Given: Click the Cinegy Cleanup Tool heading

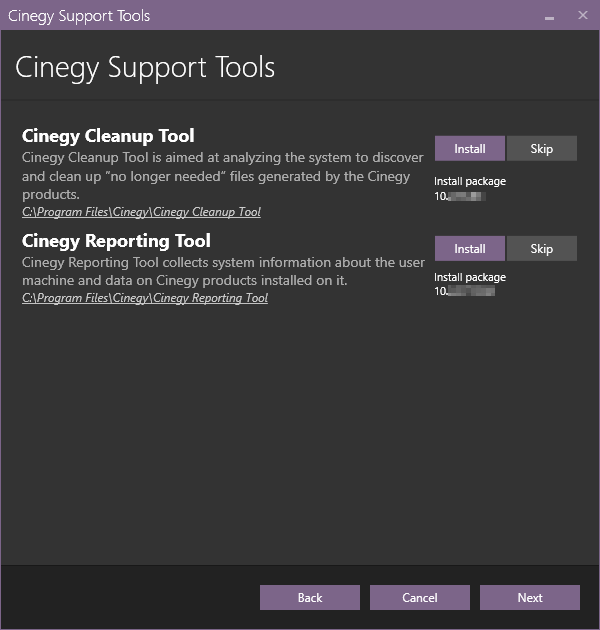Looking at the screenshot, I should 108,136.
